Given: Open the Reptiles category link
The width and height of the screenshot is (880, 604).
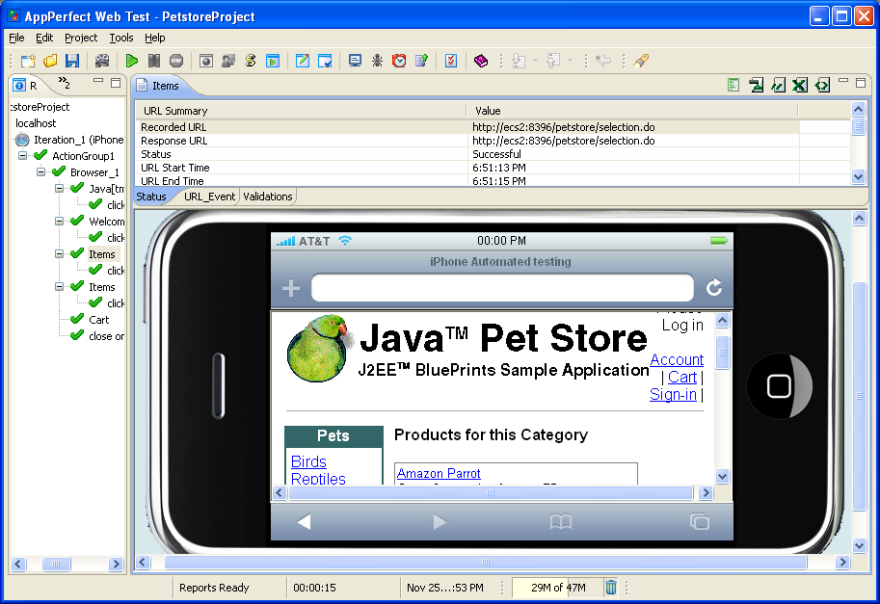Looking at the screenshot, I should point(318,479).
